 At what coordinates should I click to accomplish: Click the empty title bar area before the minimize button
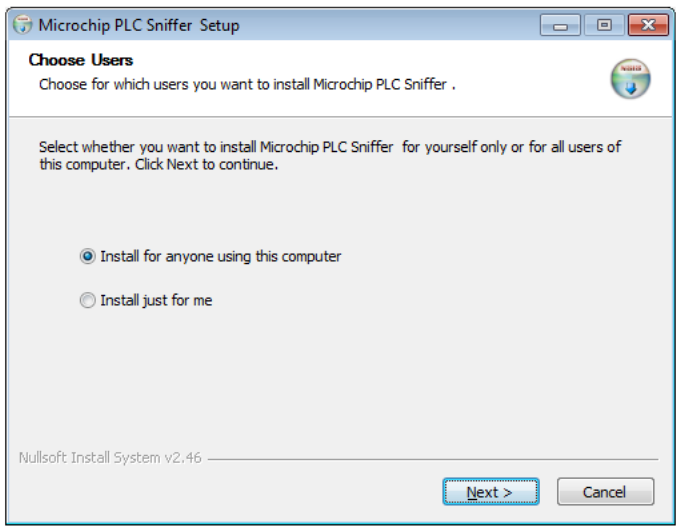[400, 25]
